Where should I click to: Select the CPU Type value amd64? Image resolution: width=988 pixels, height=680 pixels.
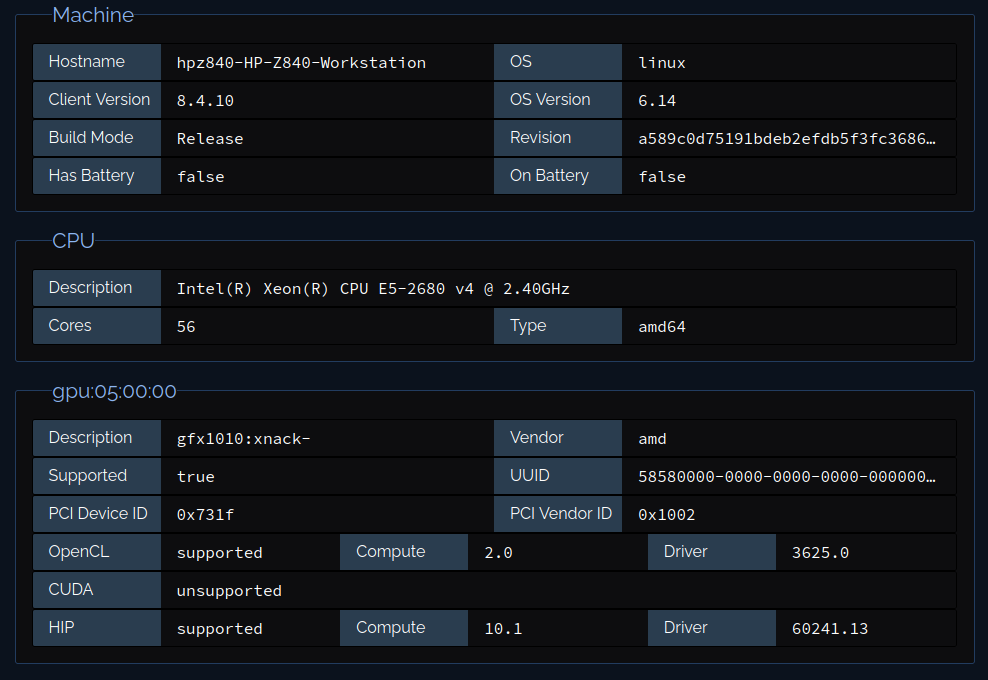tap(662, 327)
